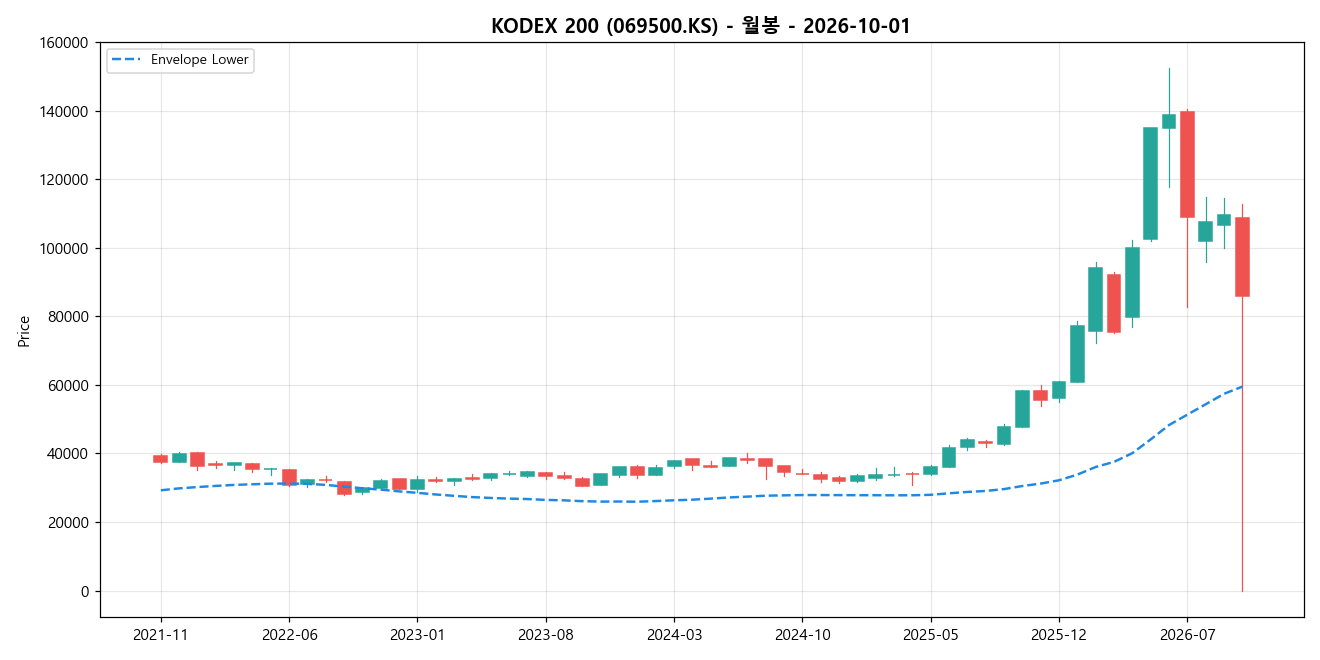Click the 2024-03 x-axis date label
The height and width of the screenshot is (660, 1320).
(674, 634)
